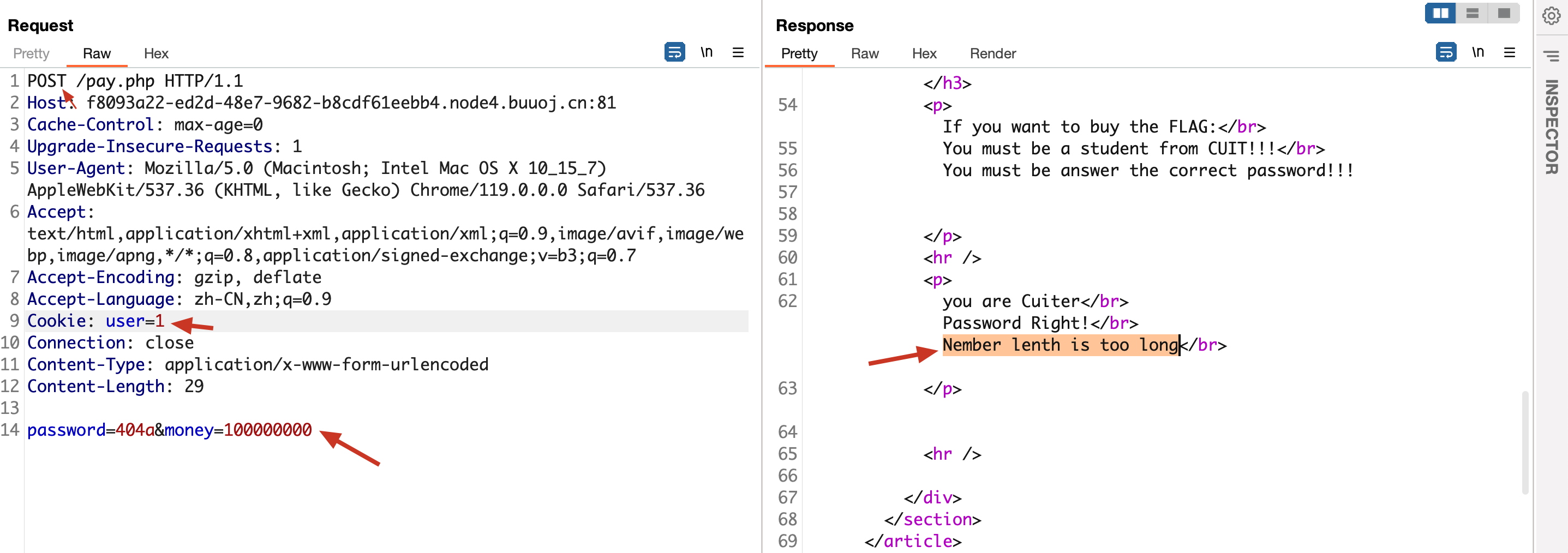The height and width of the screenshot is (553, 1568).
Task: Select combined tabbed layout icon
Action: pos(1504,13)
